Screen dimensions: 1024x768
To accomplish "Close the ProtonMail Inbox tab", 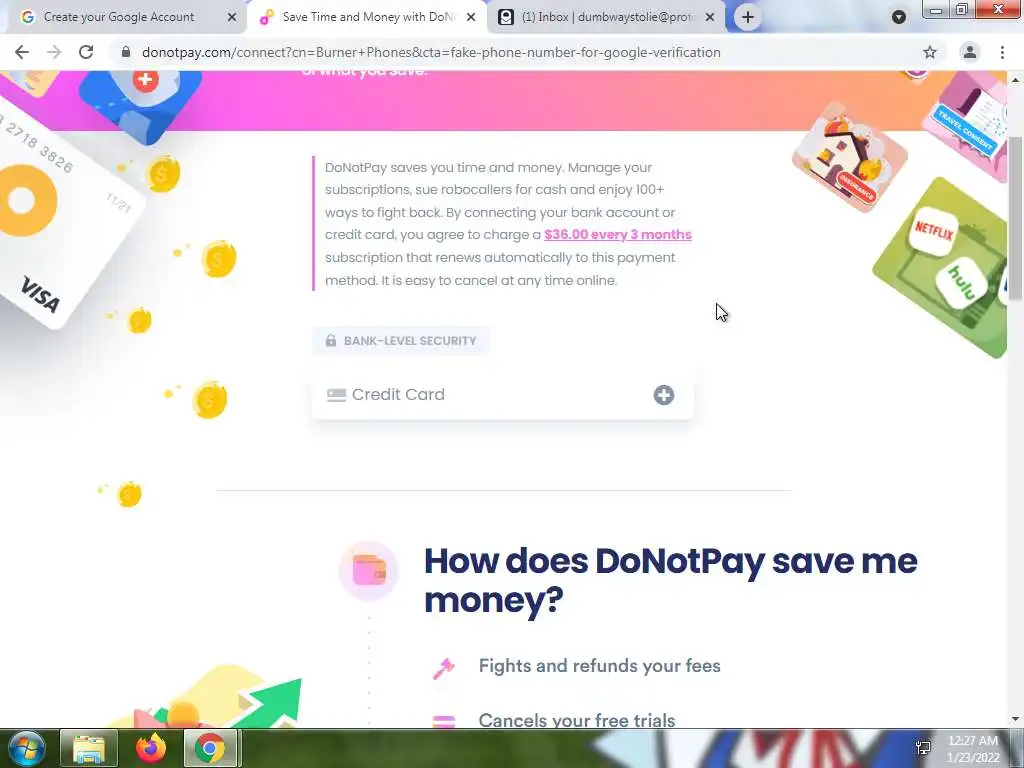I will click(x=710, y=17).
